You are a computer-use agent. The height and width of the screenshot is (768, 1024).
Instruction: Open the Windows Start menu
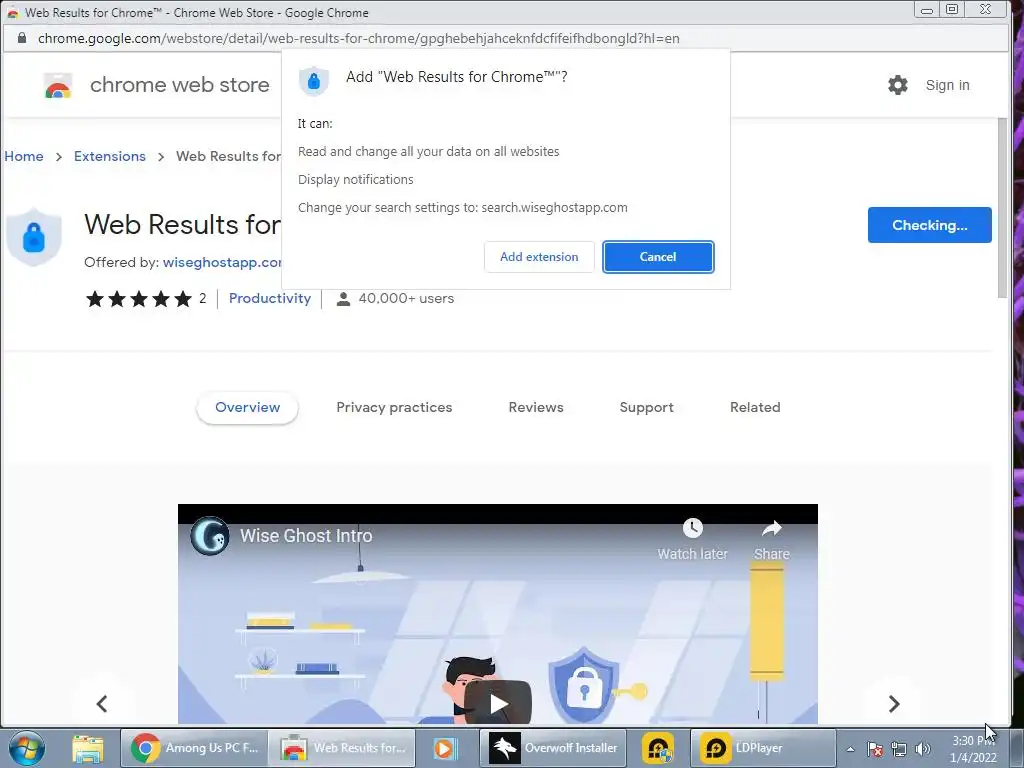click(27, 748)
